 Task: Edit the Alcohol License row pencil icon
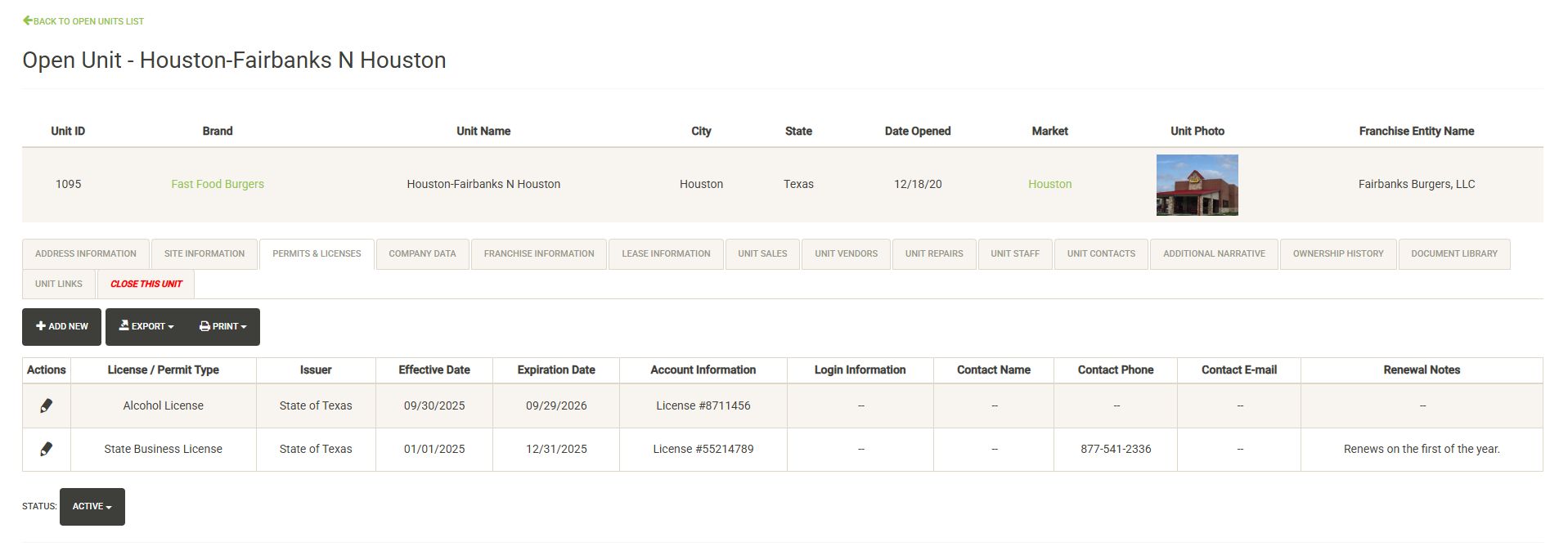click(x=47, y=405)
